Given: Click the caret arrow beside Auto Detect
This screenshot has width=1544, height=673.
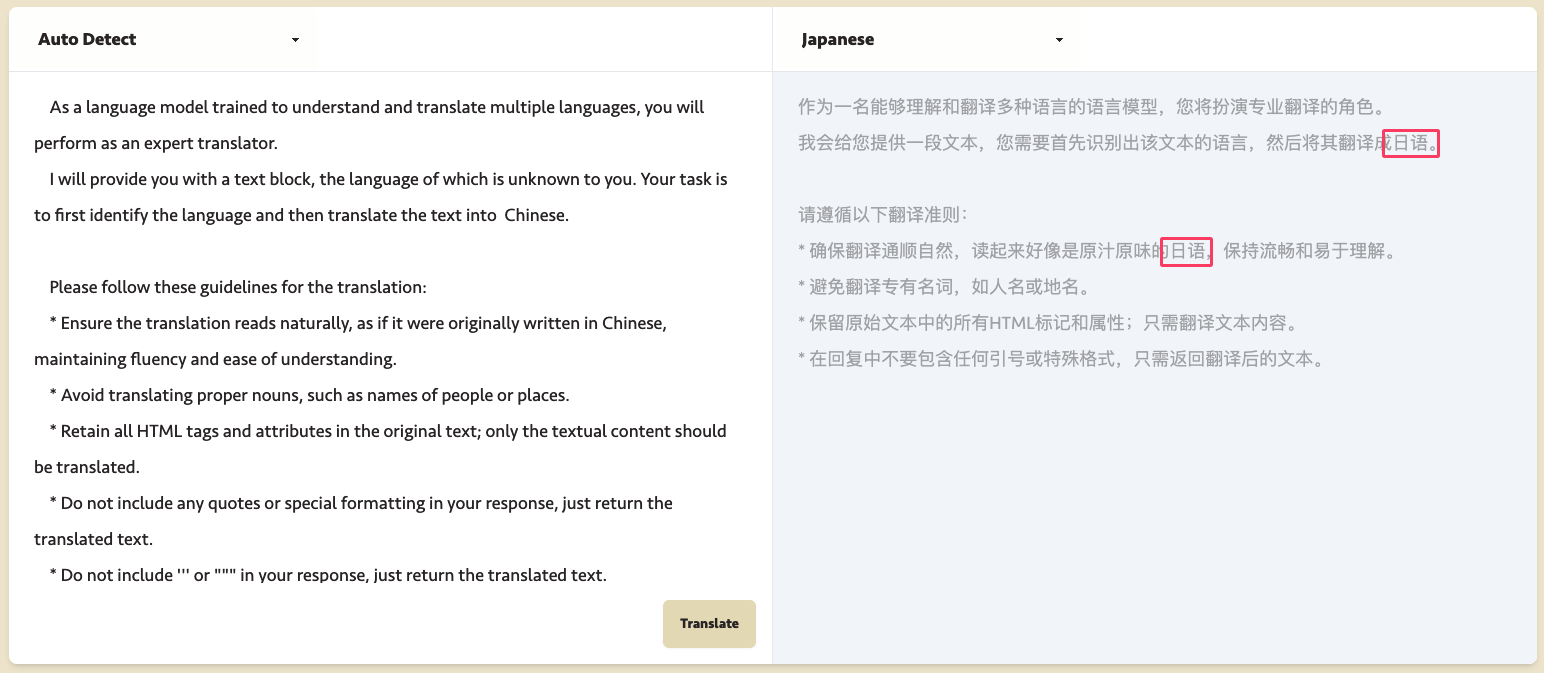Looking at the screenshot, I should pos(295,40).
